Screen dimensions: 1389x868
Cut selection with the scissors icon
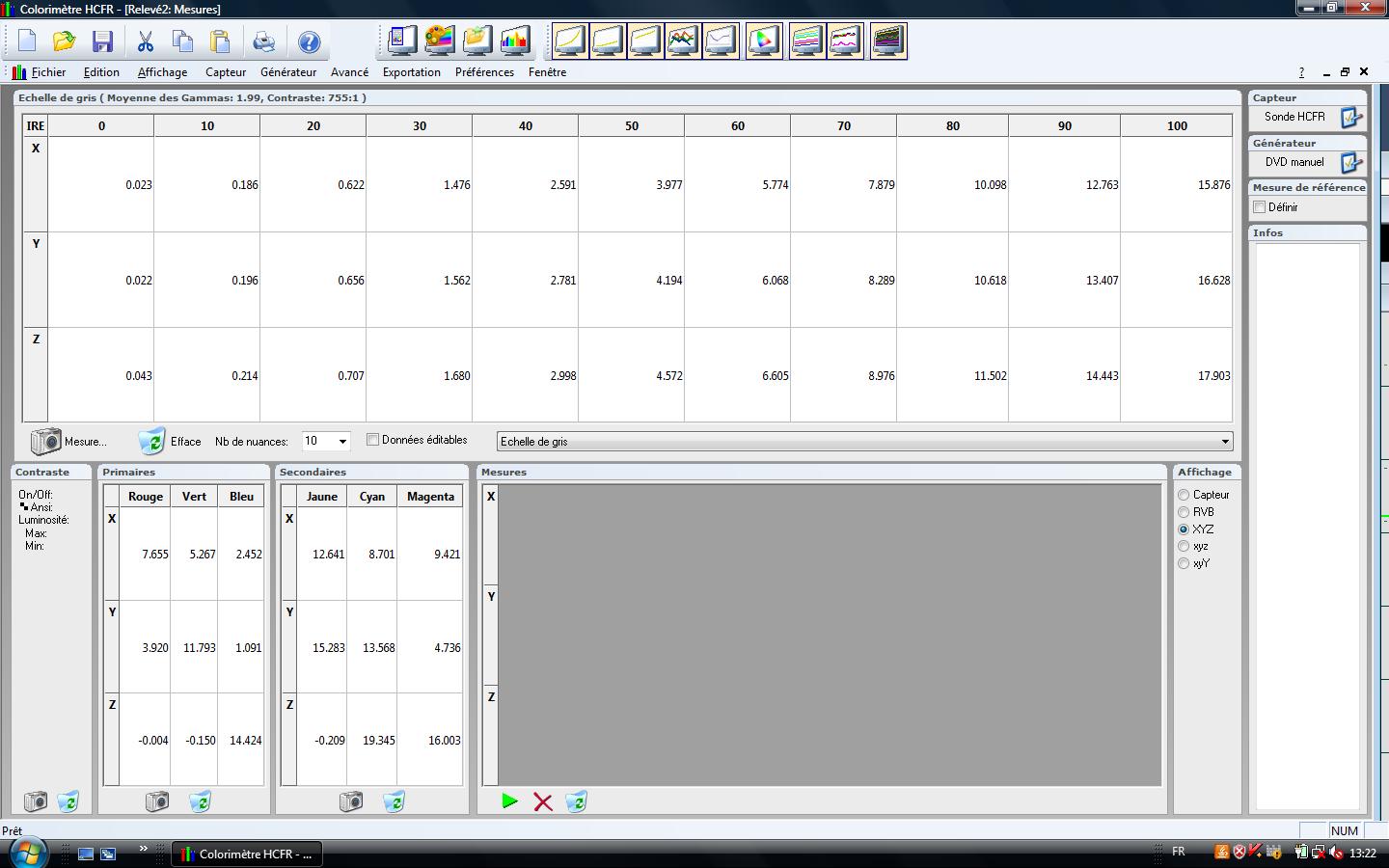point(146,41)
